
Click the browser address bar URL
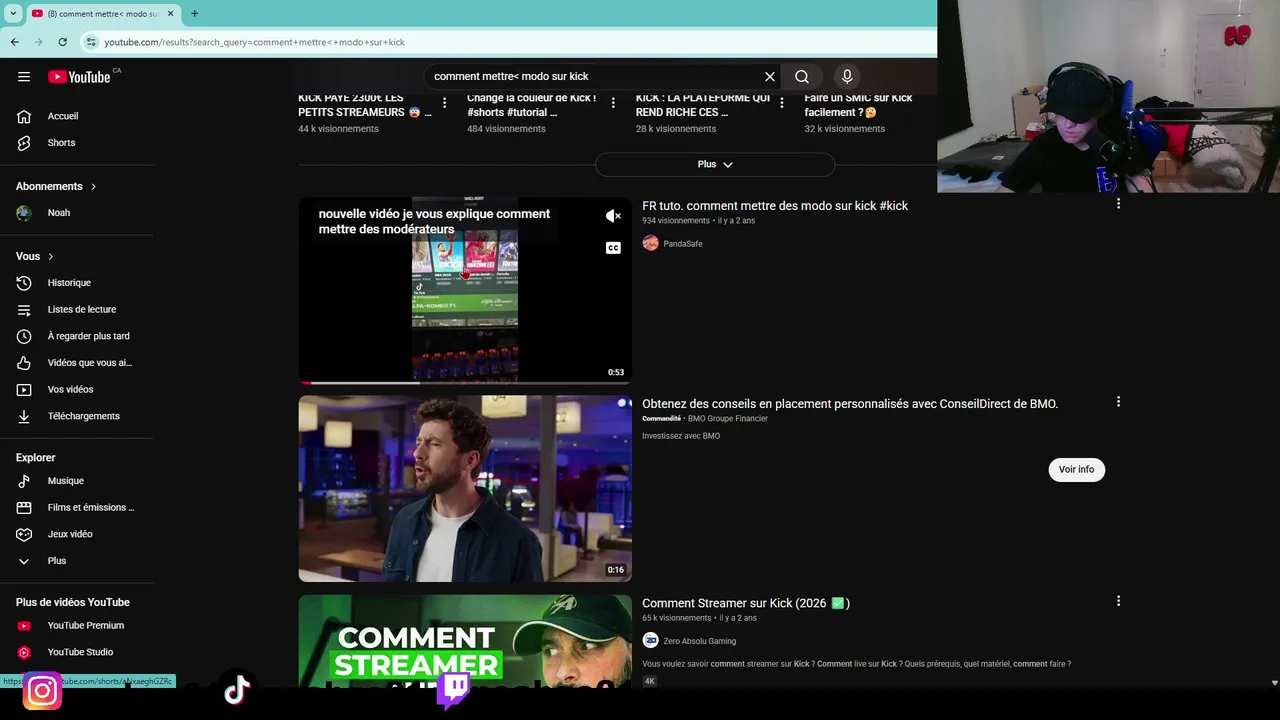click(x=254, y=42)
